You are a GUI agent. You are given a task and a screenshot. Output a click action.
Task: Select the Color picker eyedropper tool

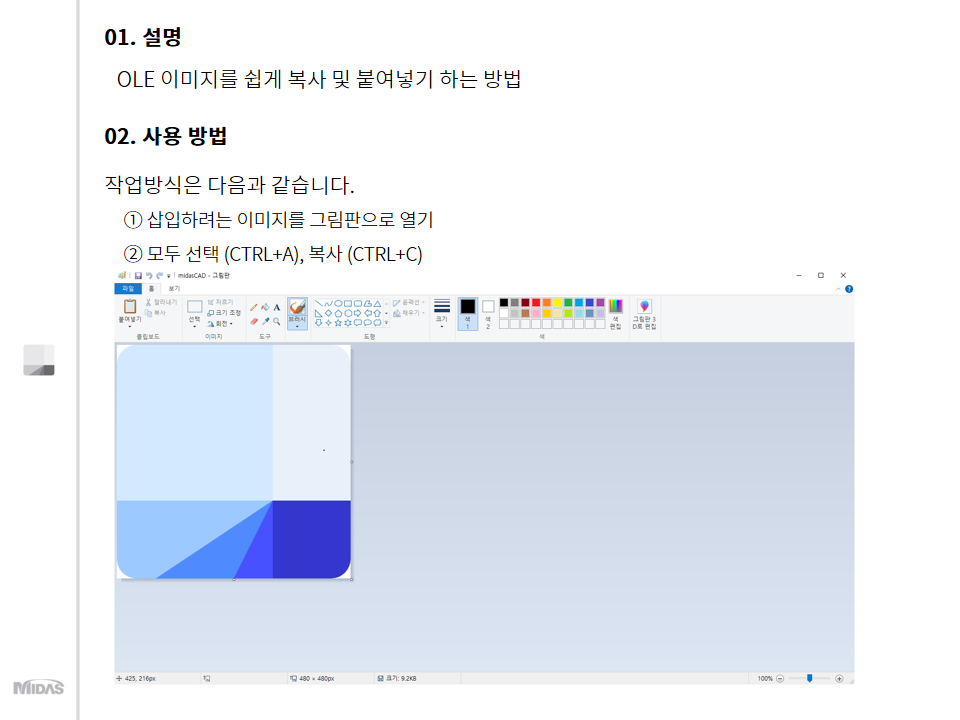[x=265, y=321]
